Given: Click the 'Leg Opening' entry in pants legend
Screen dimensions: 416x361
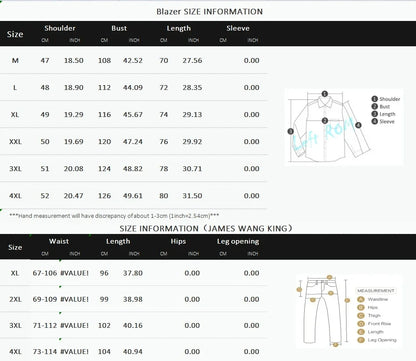Looking at the screenshot, I should [382, 340].
